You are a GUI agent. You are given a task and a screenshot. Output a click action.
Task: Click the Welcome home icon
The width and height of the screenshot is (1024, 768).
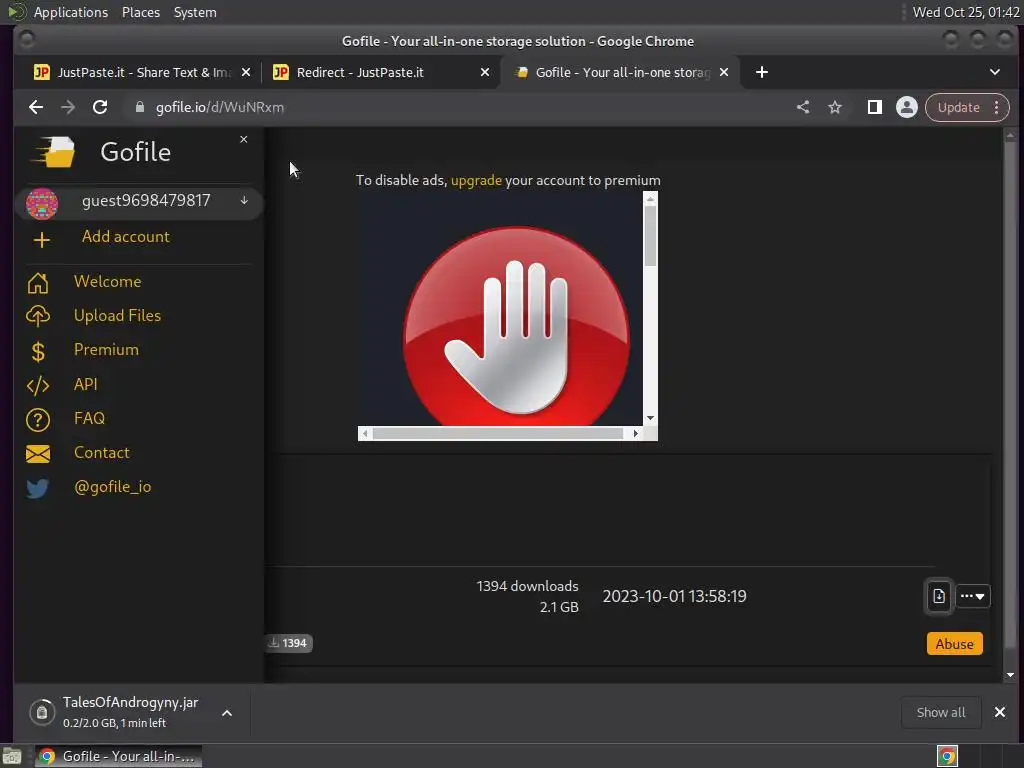(x=38, y=283)
